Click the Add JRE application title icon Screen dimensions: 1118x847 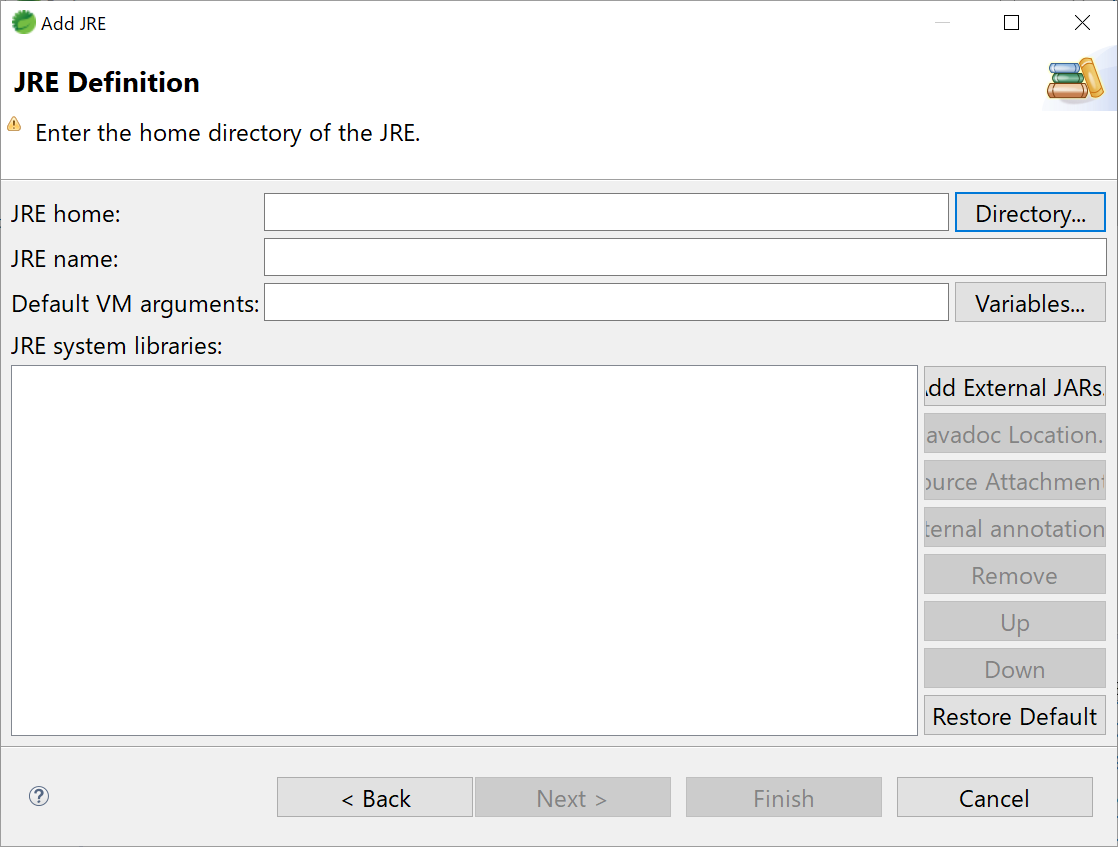pos(24,22)
